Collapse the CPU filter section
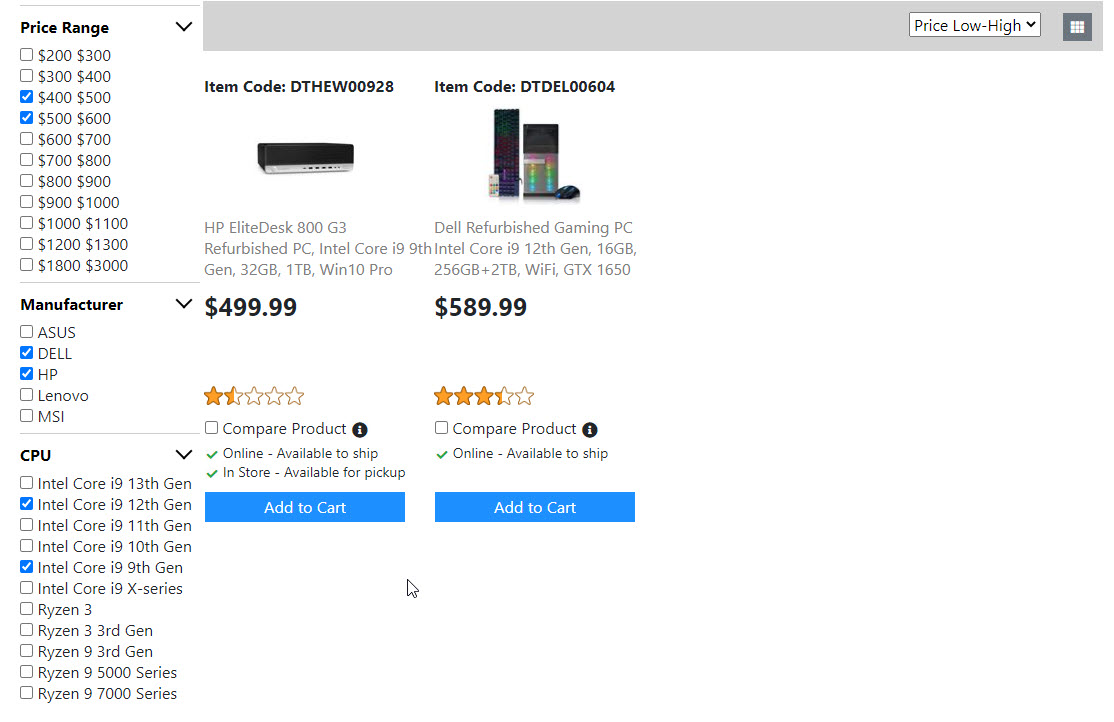The height and width of the screenshot is (722, 1114). 183,455
